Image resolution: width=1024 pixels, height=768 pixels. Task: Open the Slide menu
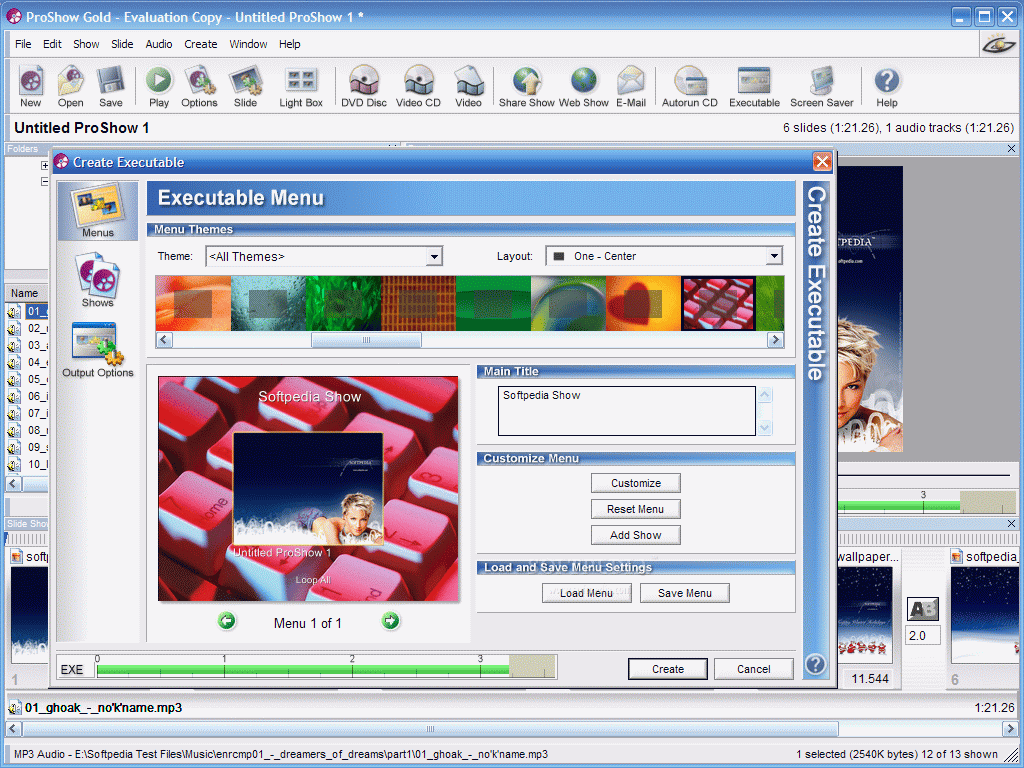pyautogui.click(x=122, y=44)
